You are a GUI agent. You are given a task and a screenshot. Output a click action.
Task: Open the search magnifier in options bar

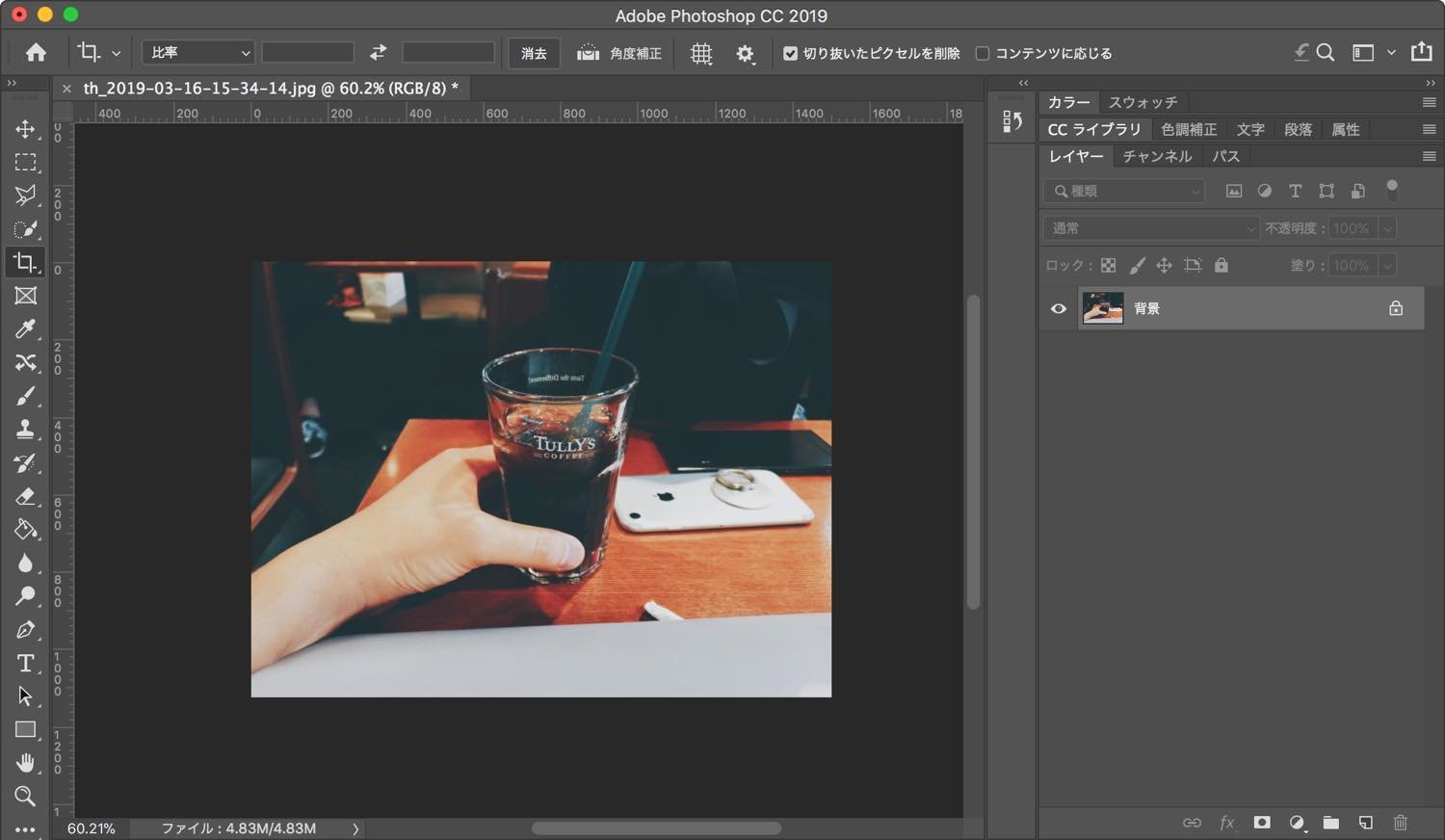[x=1326, y=53]
